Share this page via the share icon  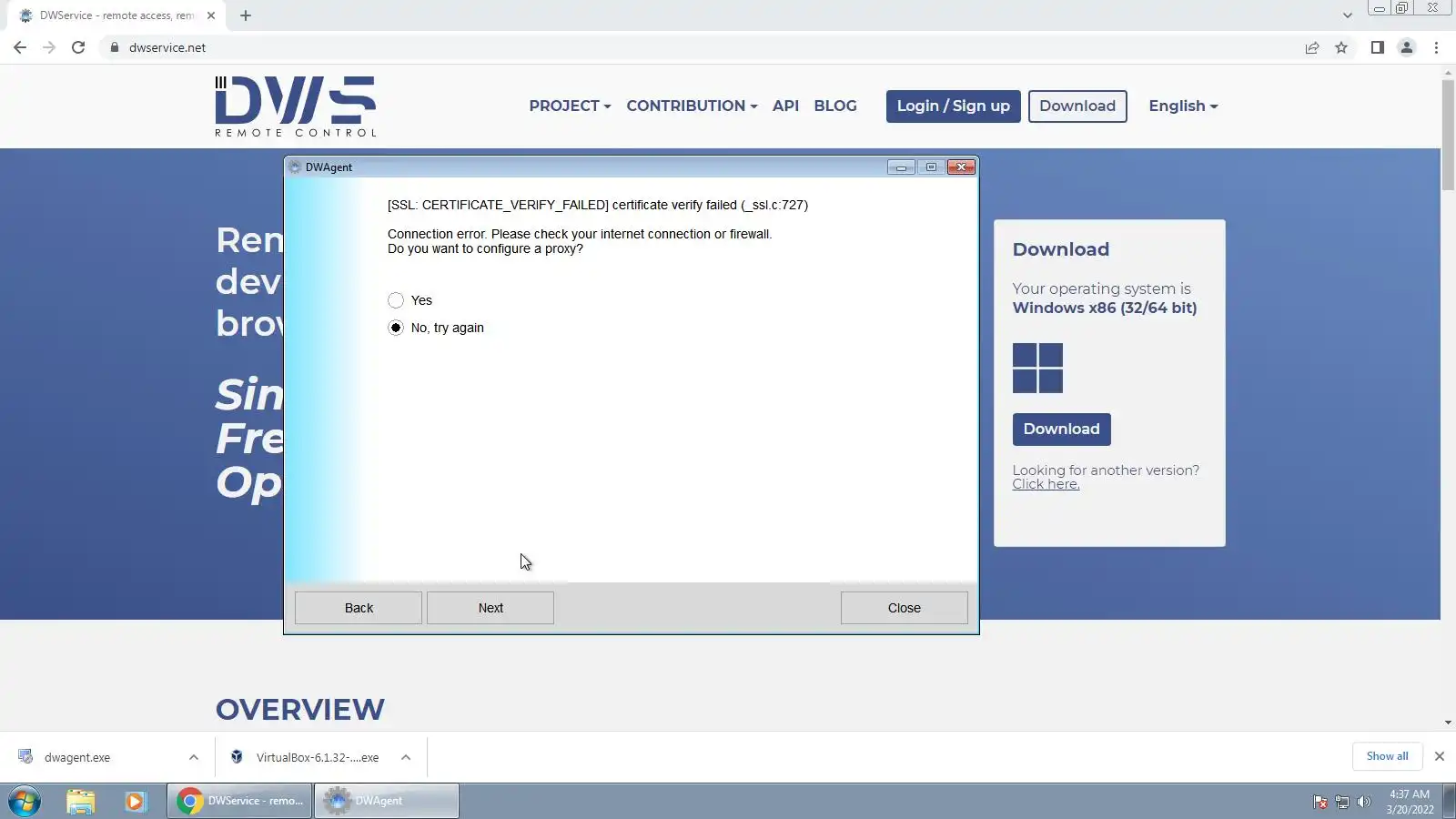1312,47
